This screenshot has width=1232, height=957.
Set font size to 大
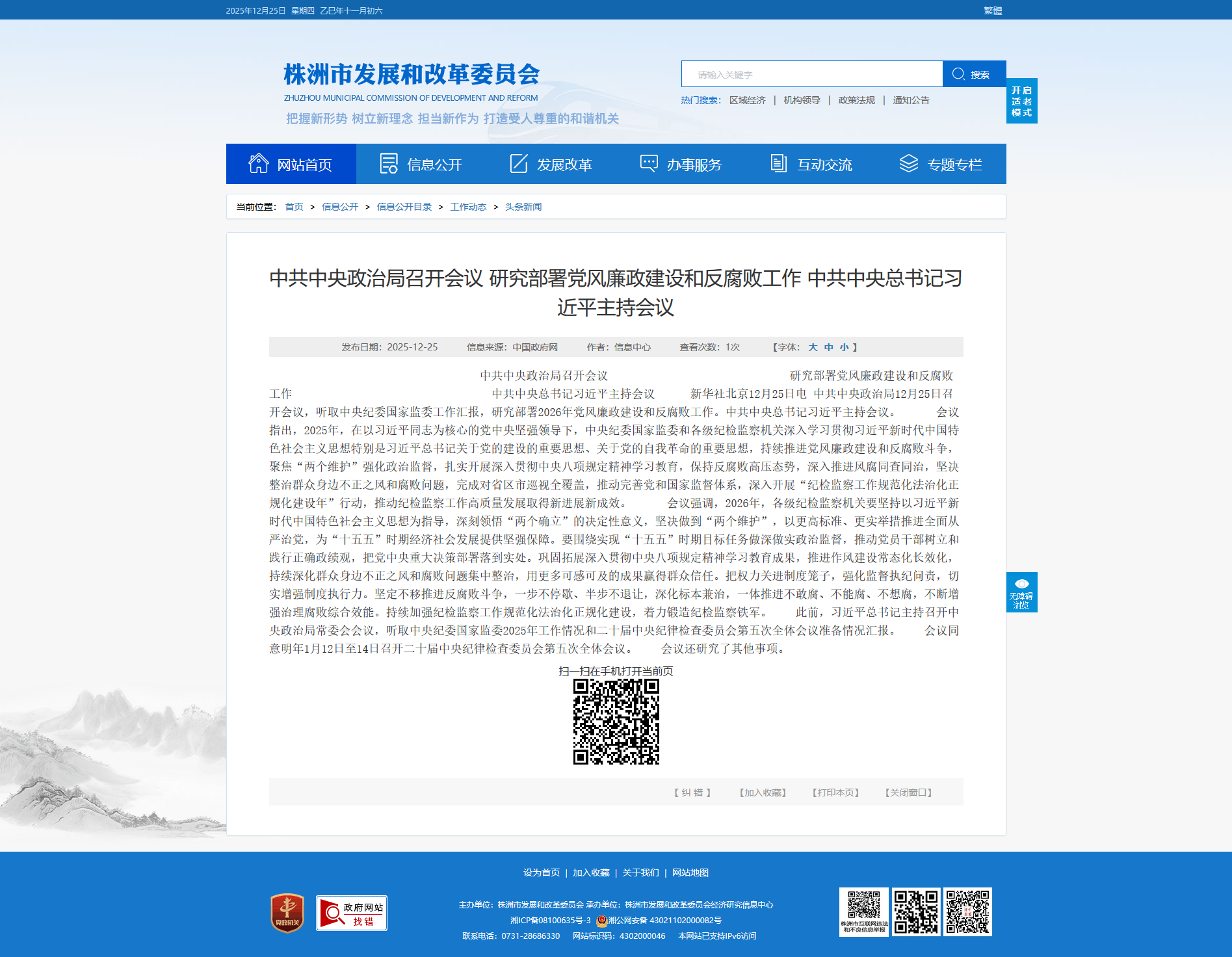[x=813, y=347]
